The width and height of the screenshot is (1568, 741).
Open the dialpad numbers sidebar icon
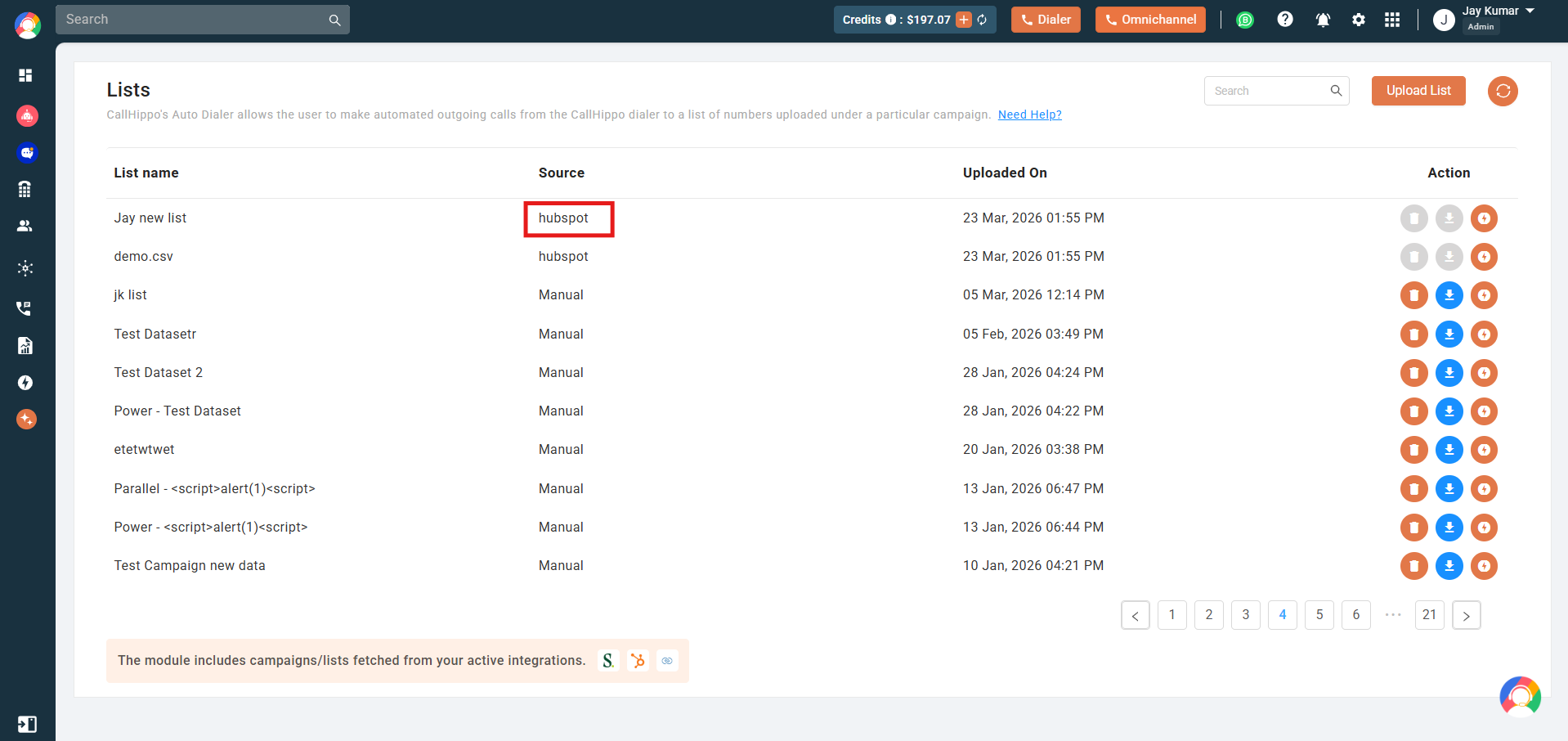[x=25, y=189]
